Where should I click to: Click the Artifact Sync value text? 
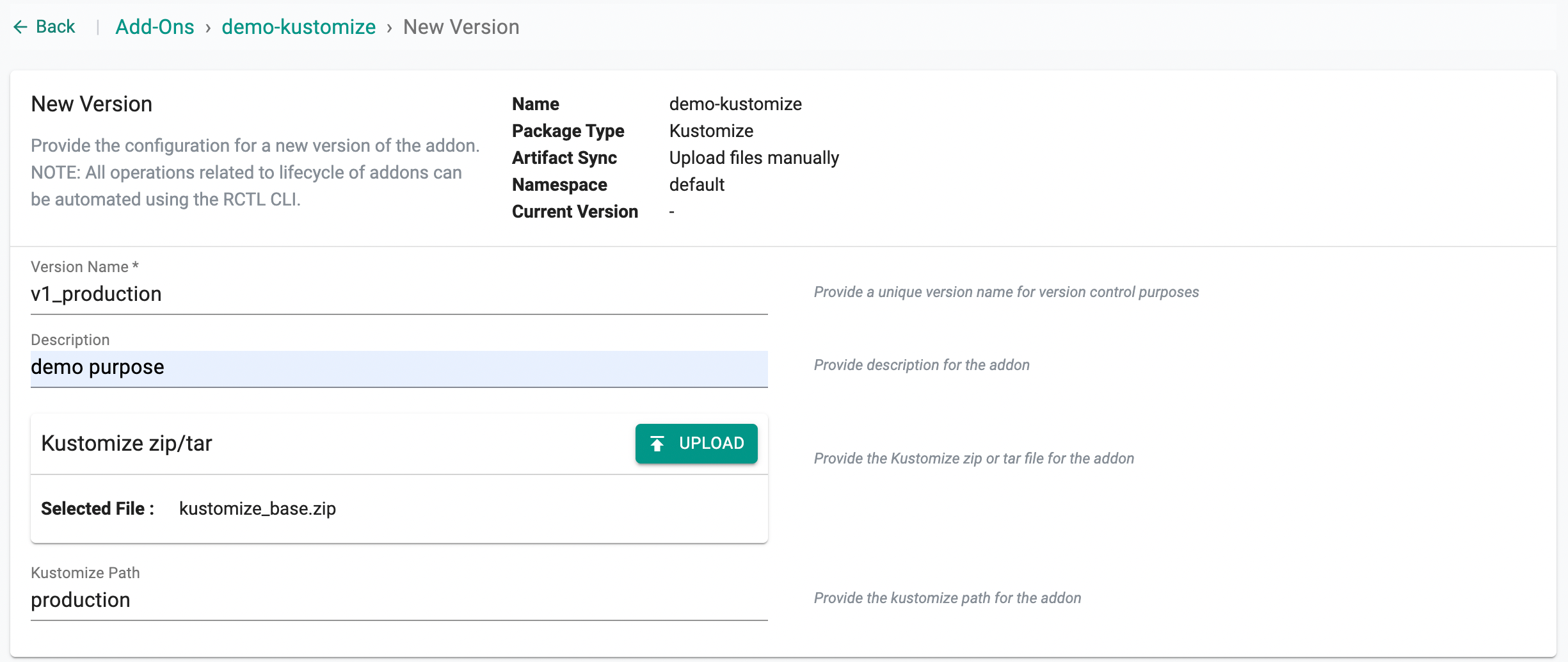click(754, 157)
